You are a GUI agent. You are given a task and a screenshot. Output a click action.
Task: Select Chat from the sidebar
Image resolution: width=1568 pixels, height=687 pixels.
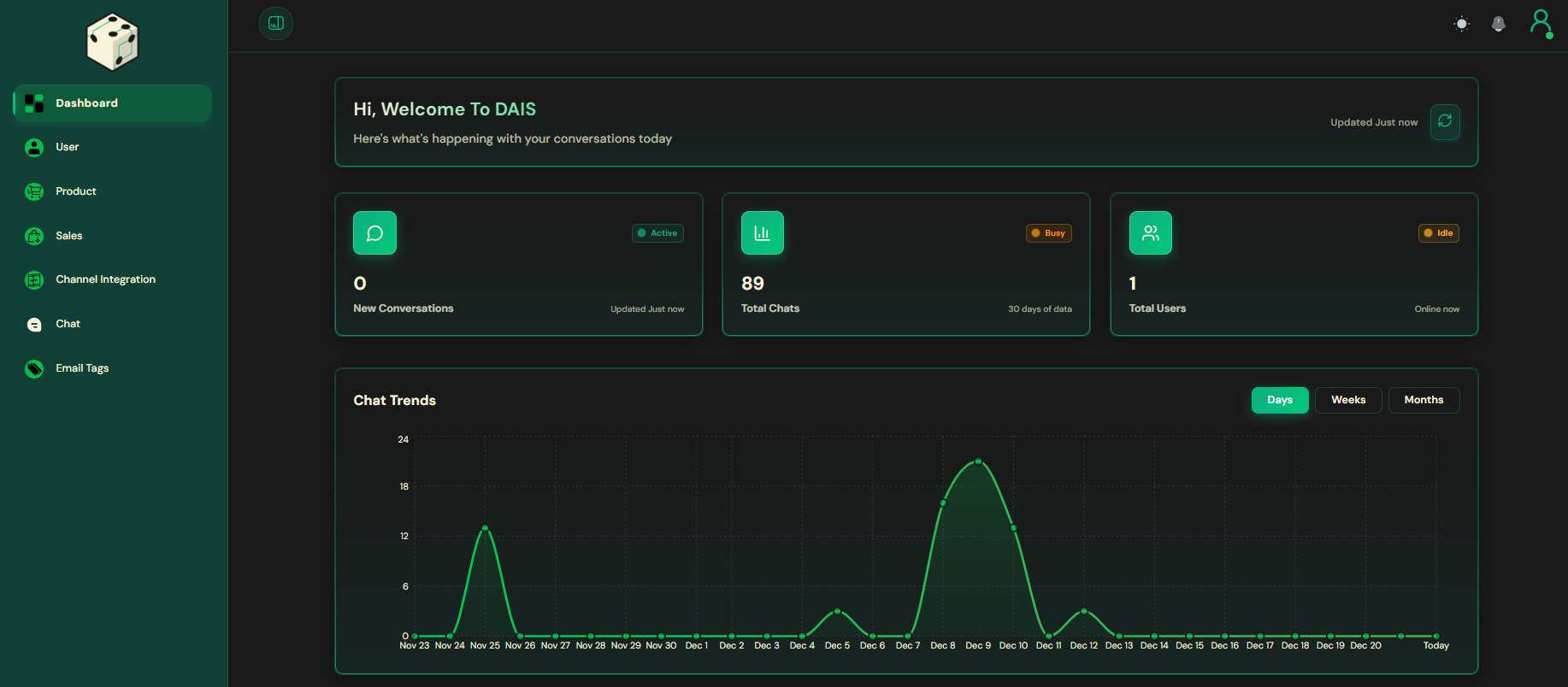[68, 324]
